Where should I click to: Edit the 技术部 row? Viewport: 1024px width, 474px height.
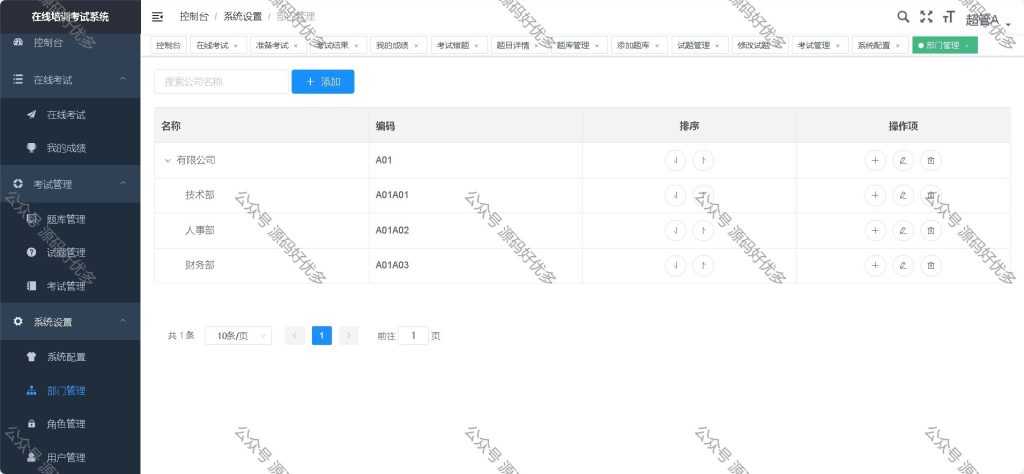pos(903,195)
